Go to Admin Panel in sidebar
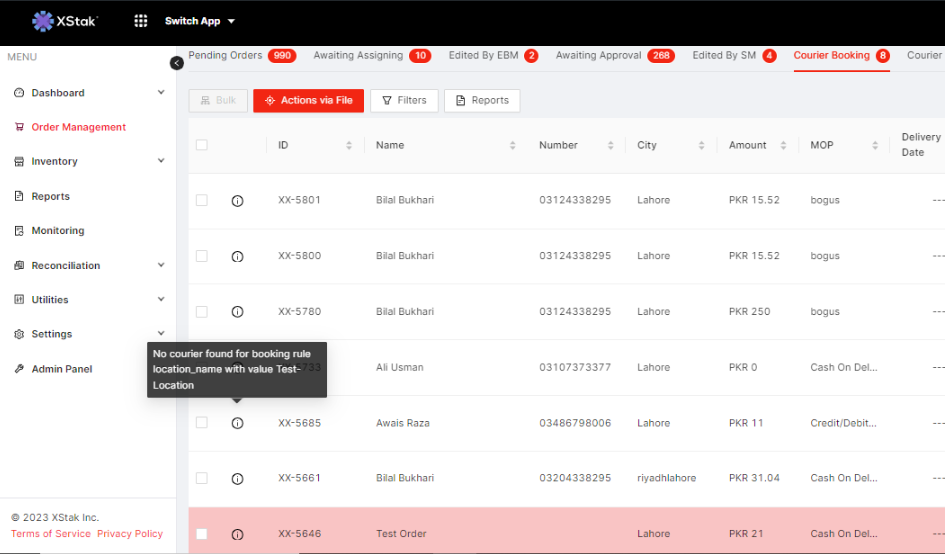 [61, 369]
